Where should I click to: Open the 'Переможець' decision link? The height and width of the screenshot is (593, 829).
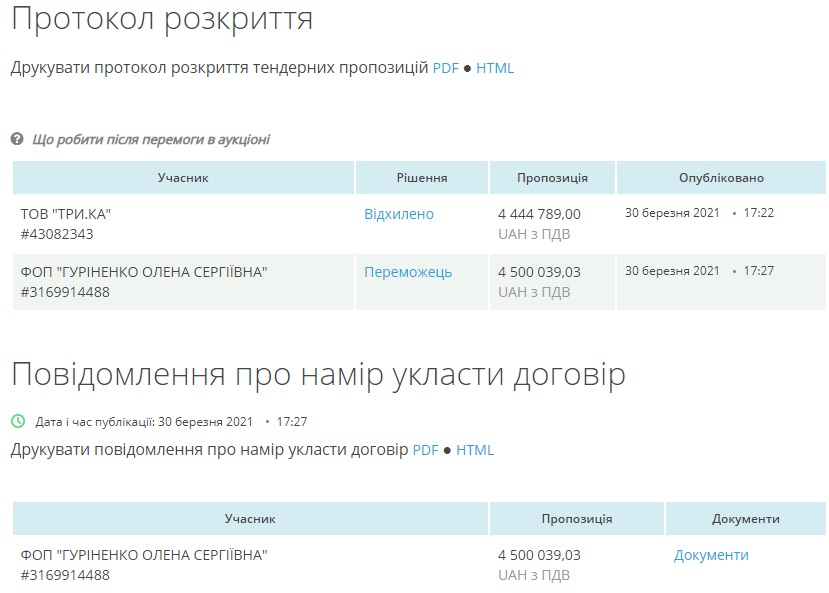(408, 272)
